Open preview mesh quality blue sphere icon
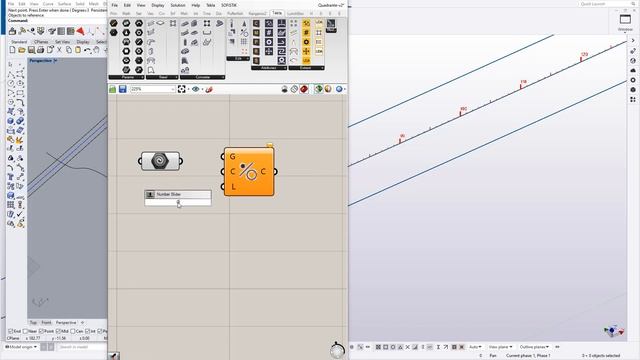This screenshot has width=640, height=360. tap(339, 89)
